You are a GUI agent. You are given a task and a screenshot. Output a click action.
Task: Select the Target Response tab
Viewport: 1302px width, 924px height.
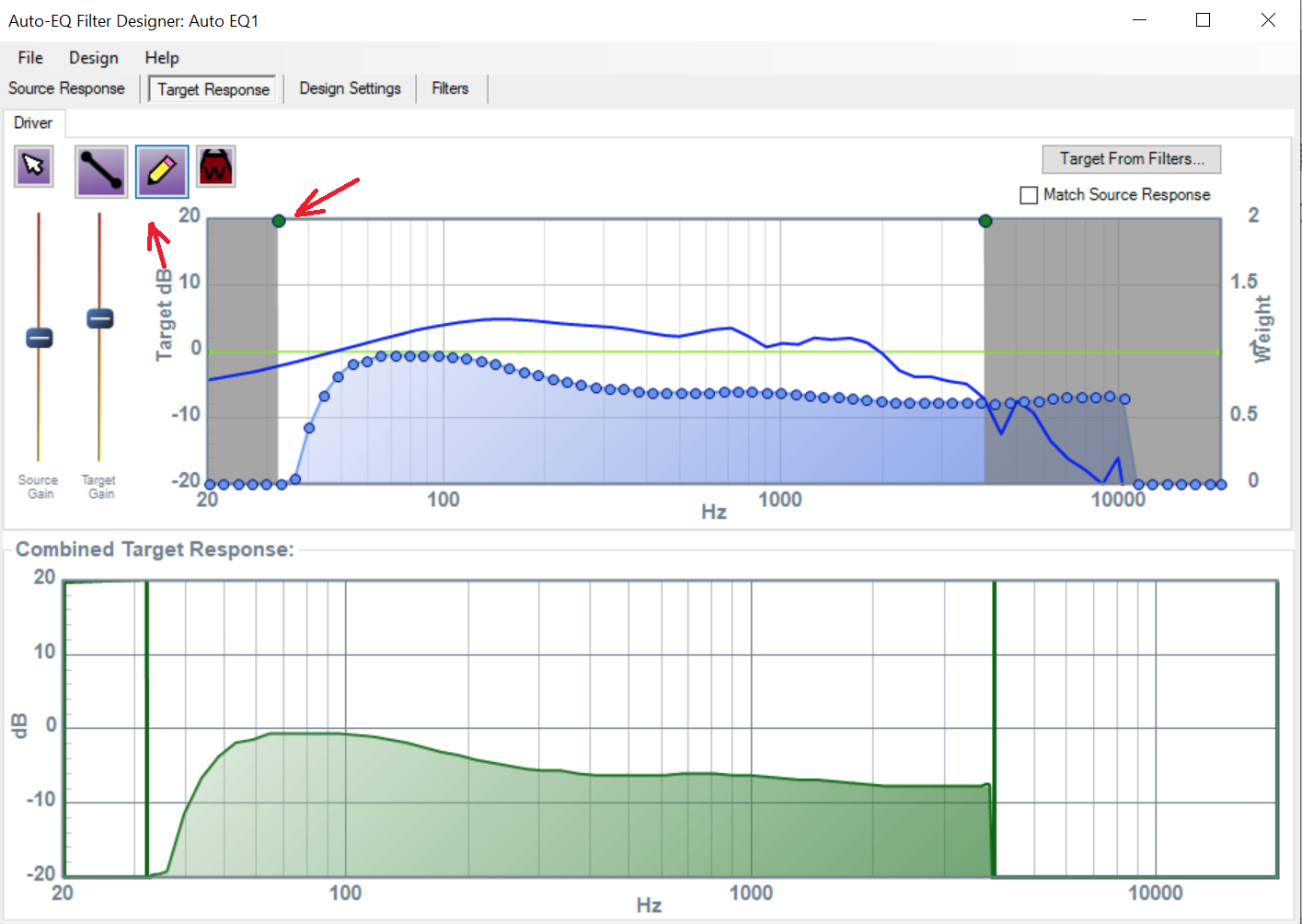pos(213,89)
